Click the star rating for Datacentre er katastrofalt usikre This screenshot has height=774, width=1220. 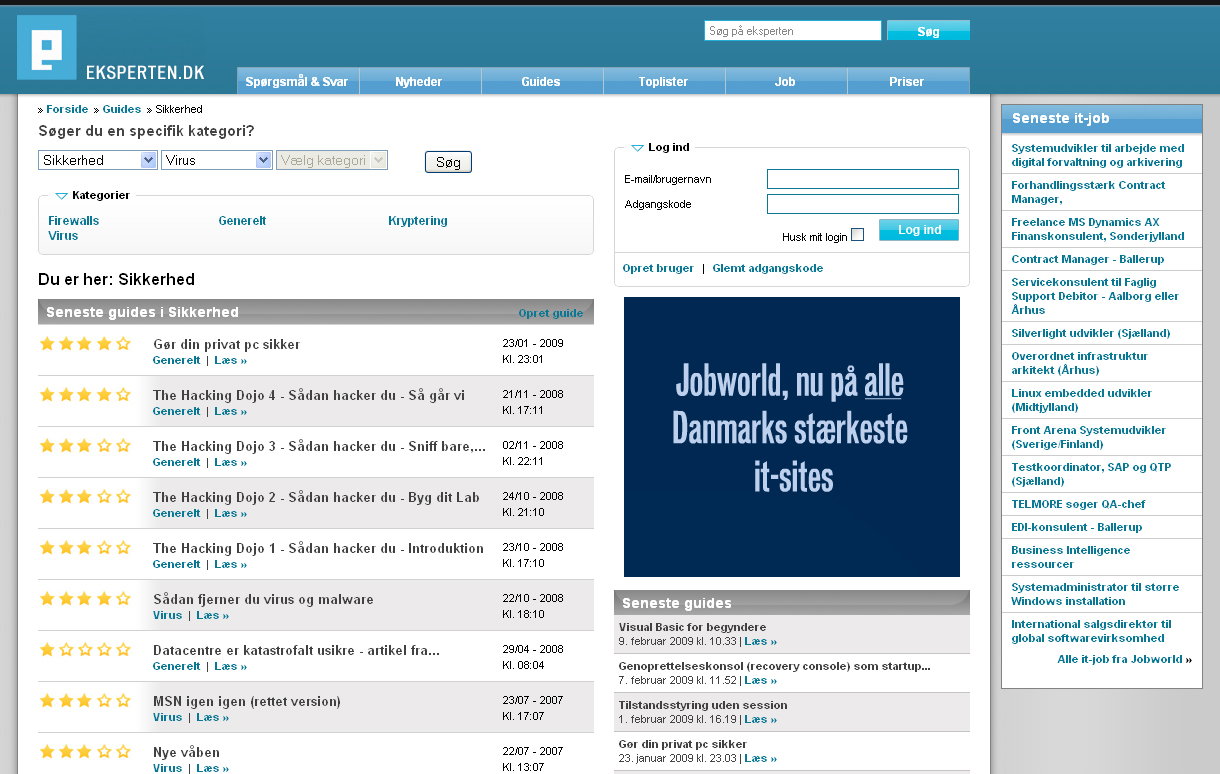85,650
